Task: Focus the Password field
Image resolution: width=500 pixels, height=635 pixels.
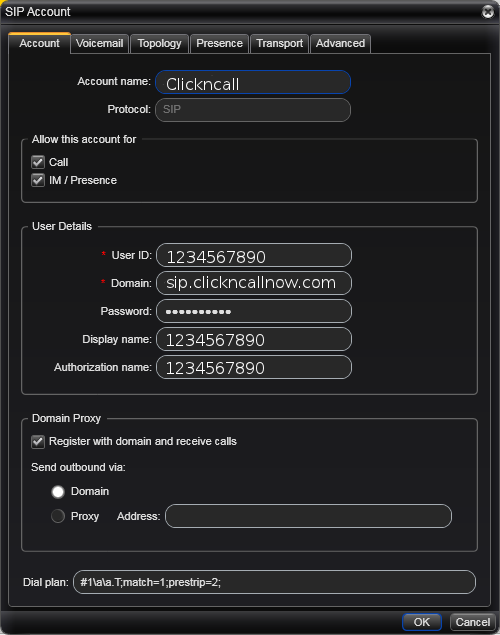Action: click(x=254, y=311)
